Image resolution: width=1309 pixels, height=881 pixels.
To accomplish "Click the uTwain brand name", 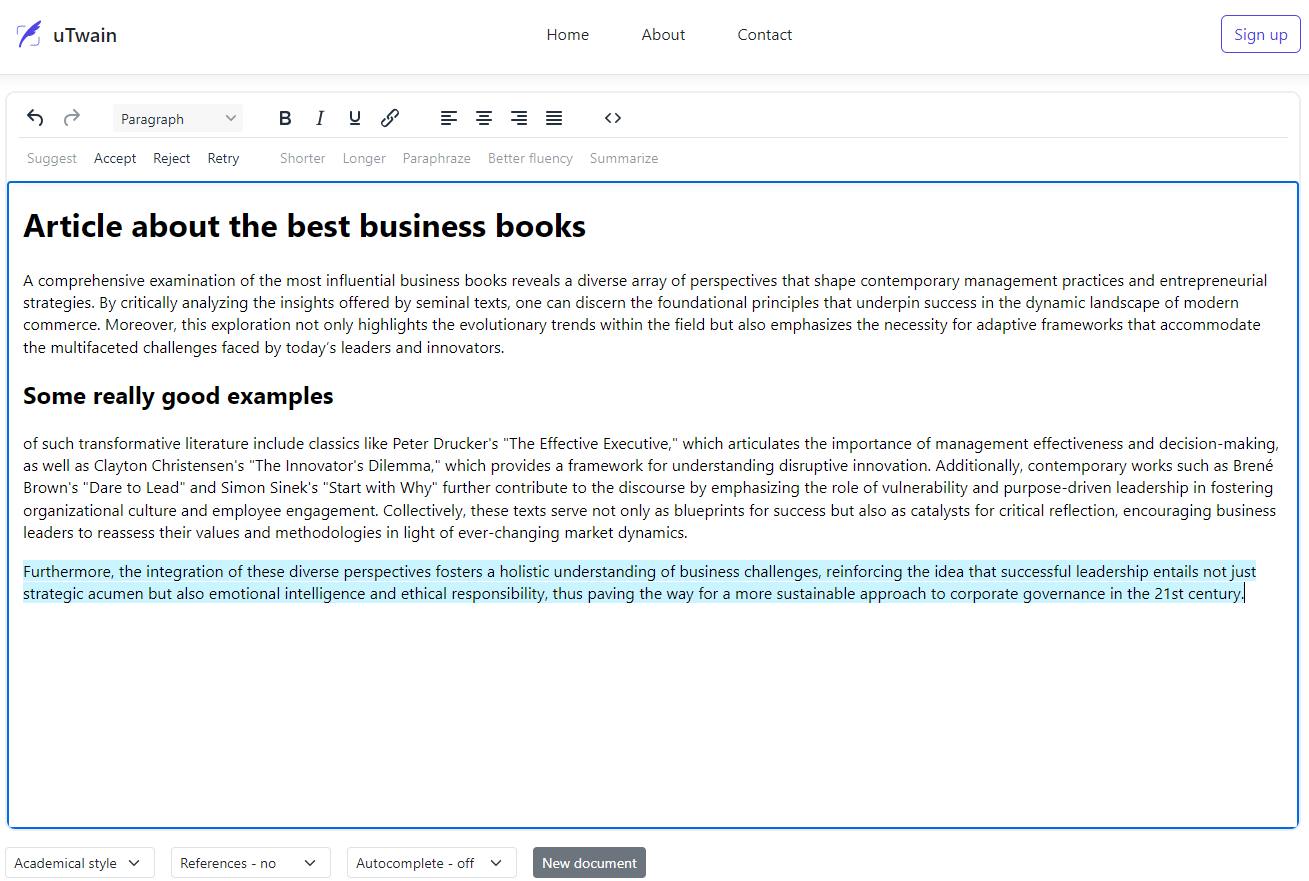I will (85, 35).
